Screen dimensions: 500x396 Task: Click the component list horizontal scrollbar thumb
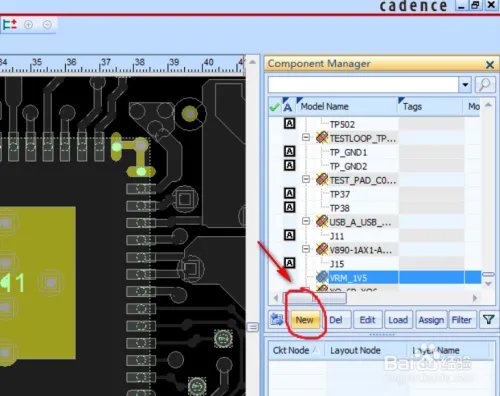coord(315,298)
